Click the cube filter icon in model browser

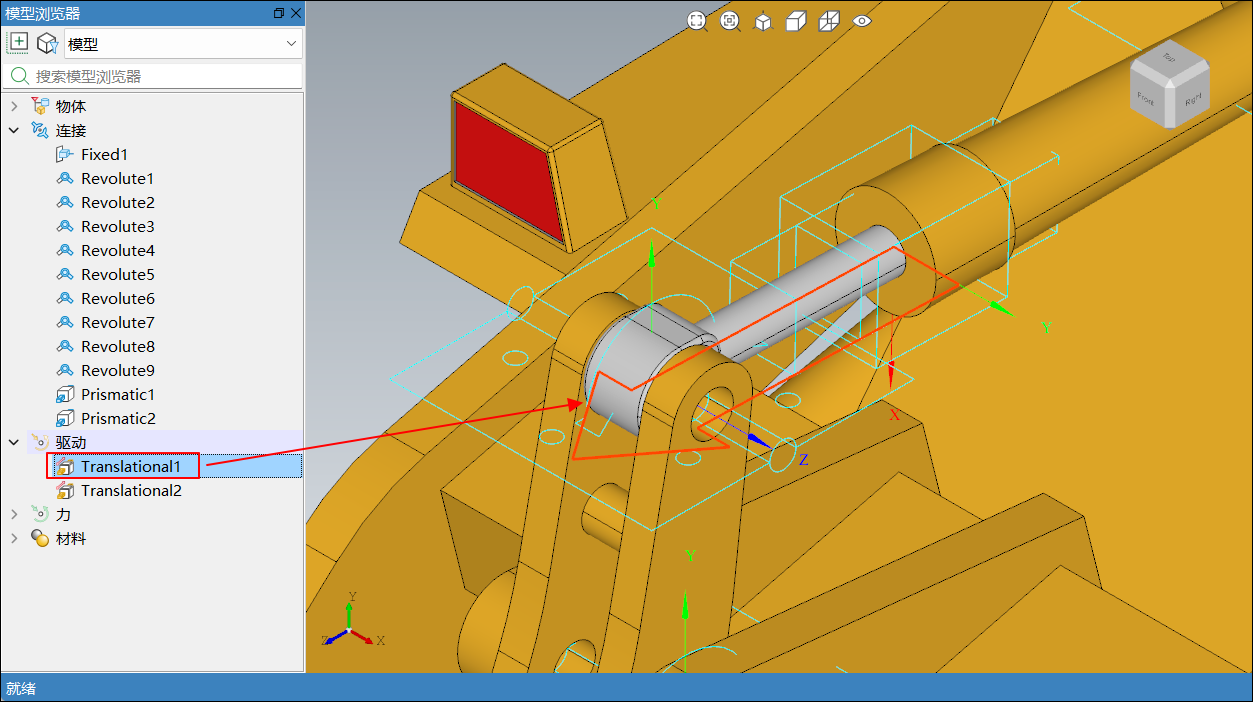pyautogui.click(x=46, y=43)
